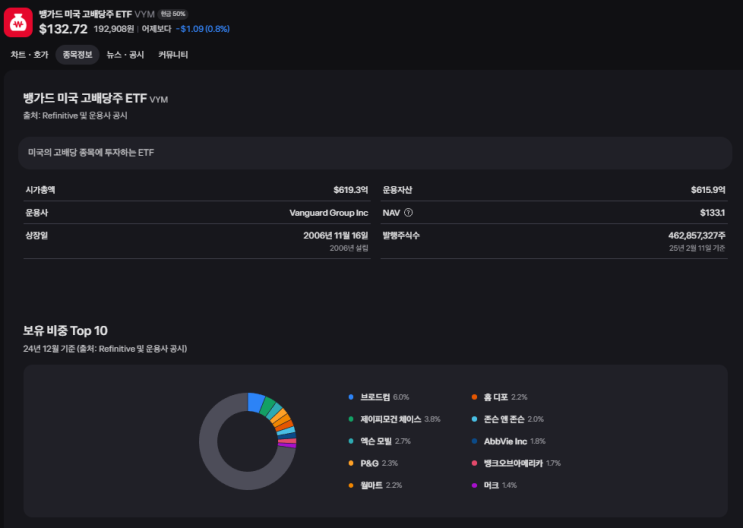This screenshot has height=528, width=743.
Task: Click the 25년 2월 11일 기준 note
Action: coord(697,248)
